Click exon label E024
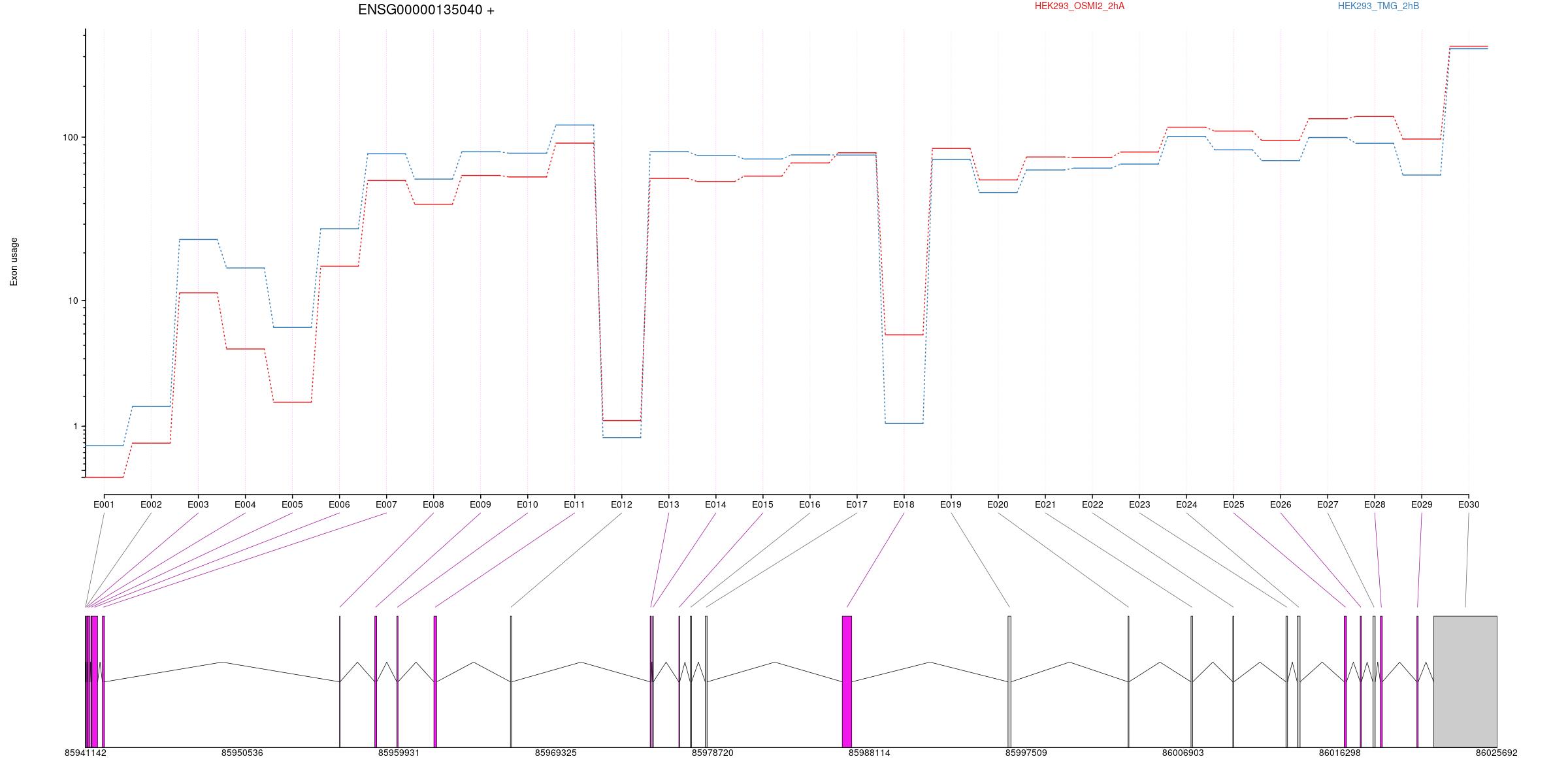The width and height of the screenshot is (1568, 784). 1186,504
